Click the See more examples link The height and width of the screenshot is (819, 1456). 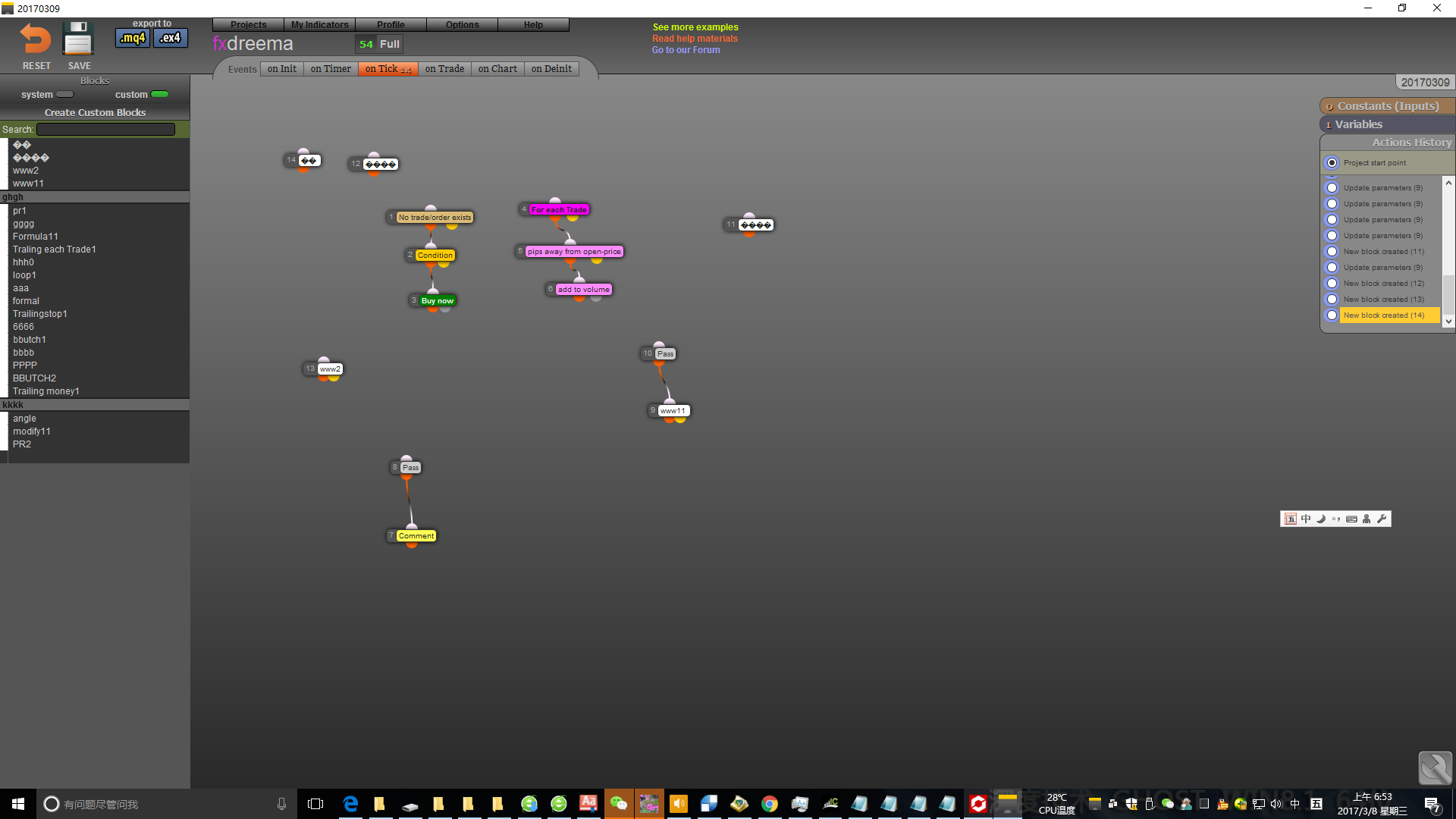pos(695,27)
